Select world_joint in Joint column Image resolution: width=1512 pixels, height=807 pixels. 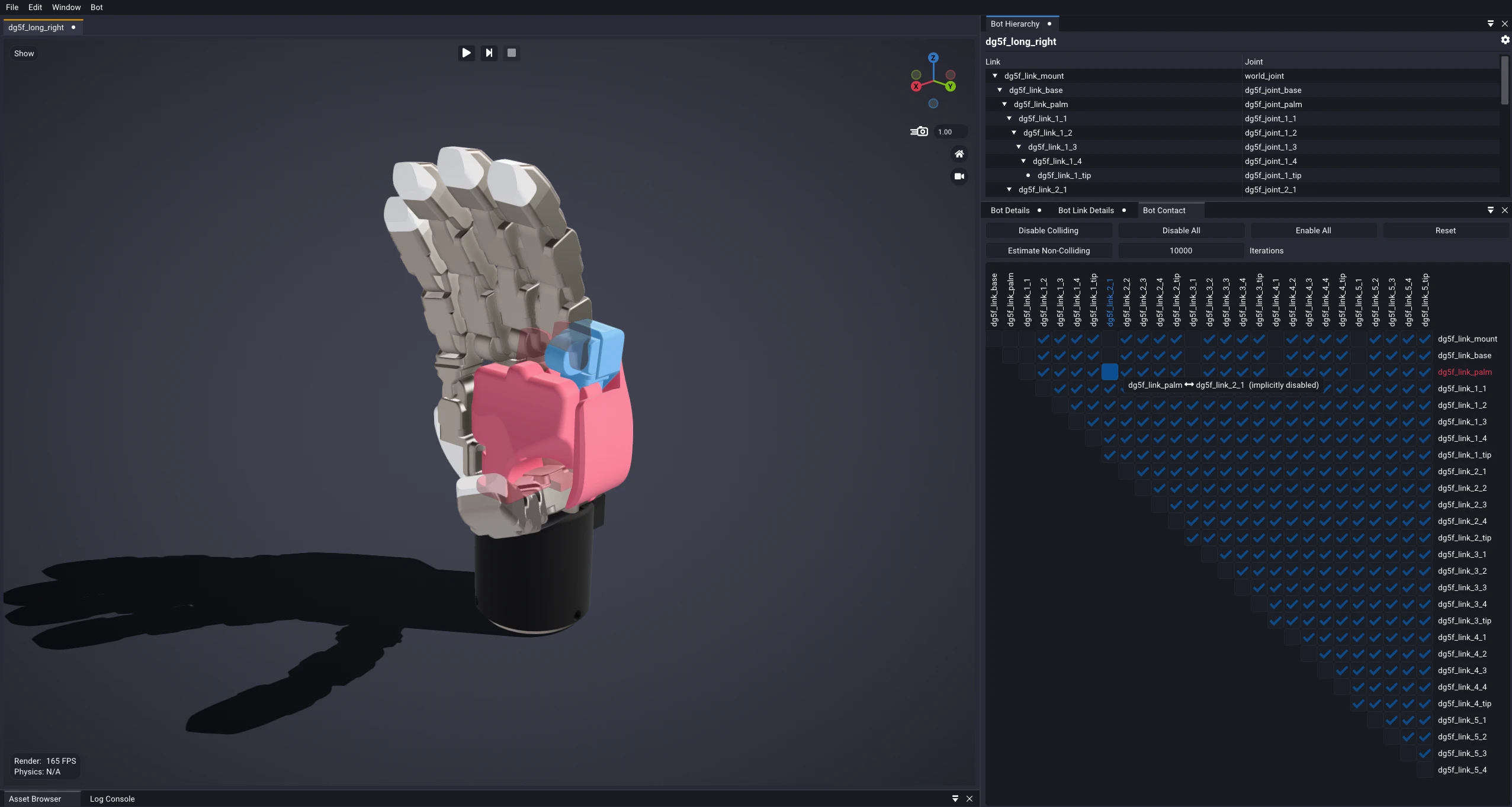[1264, 76]
